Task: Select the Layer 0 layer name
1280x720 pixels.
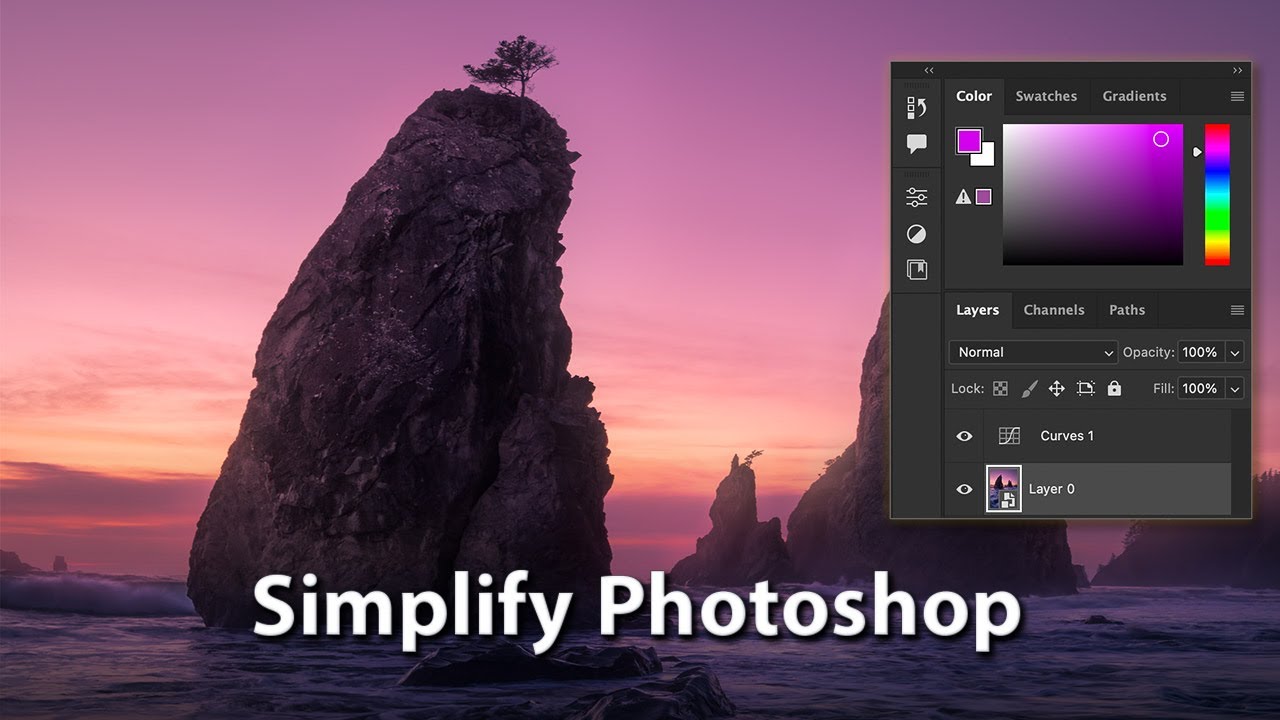Action: point(1052,489)
